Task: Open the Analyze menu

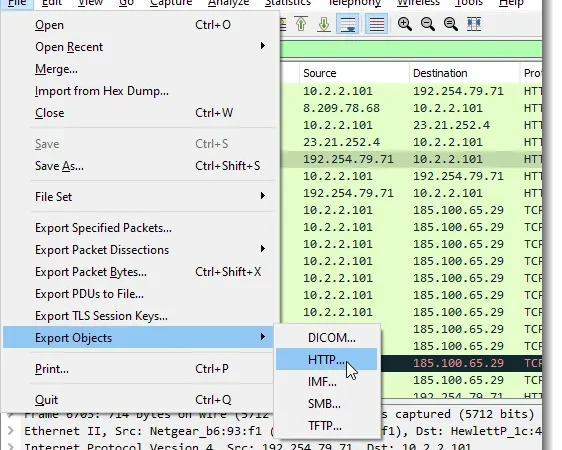Action: 228,3
